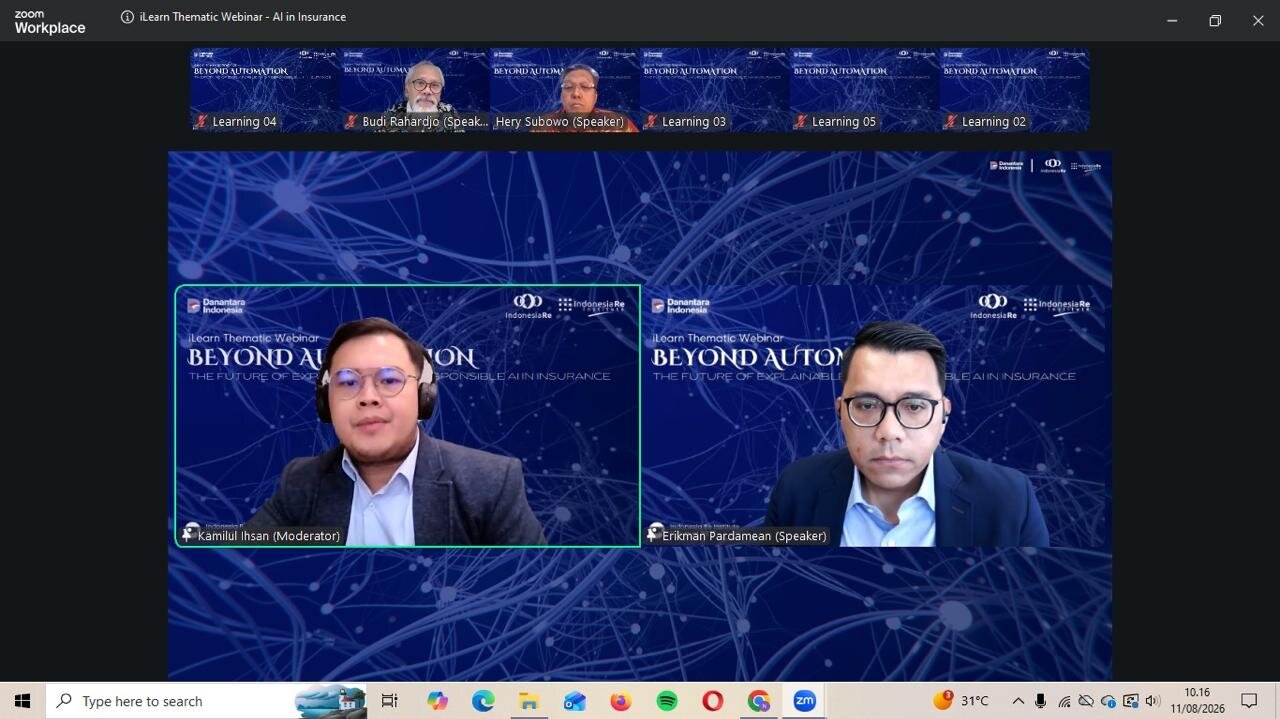Screen dimensions: 1280x719
Task: Open Outlook from the taskbar
Action: point(575,701)
